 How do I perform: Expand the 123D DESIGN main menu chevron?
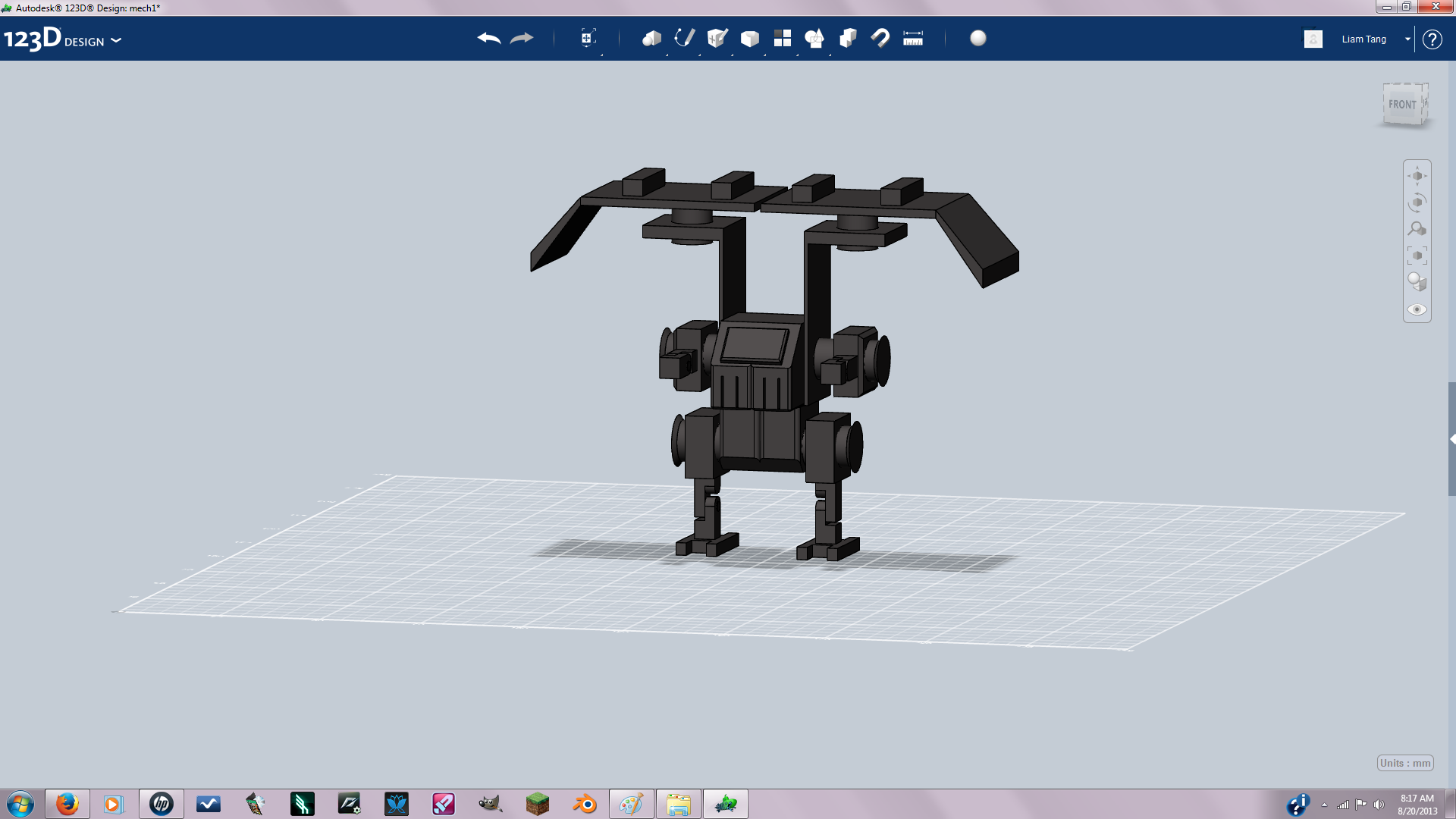(x=117, y=42)
